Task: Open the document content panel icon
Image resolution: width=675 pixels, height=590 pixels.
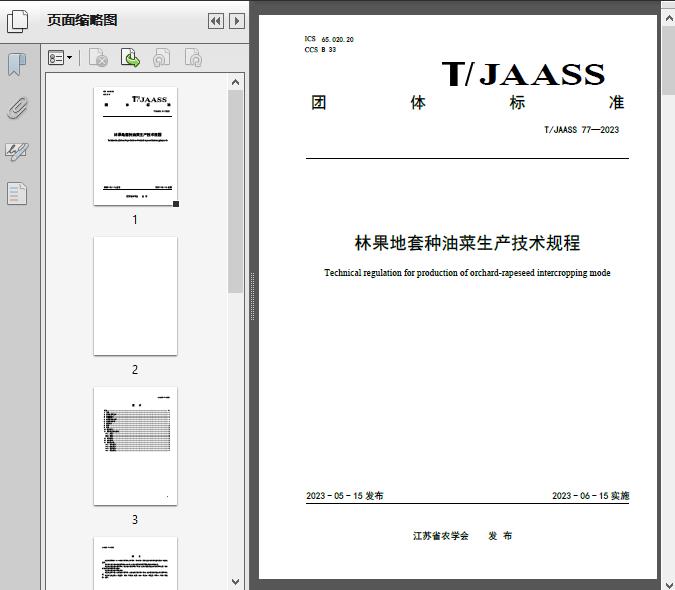Action: coord(17,193)
